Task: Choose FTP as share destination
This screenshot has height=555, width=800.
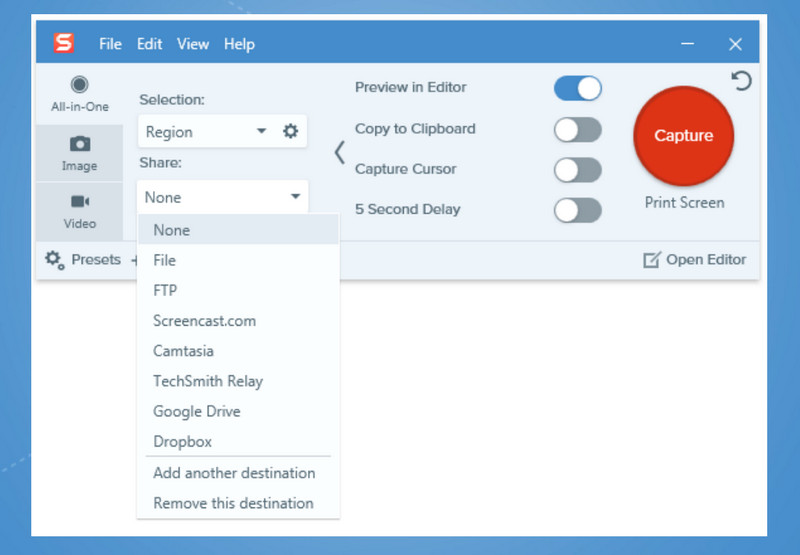Action: (x=238, y=290)
